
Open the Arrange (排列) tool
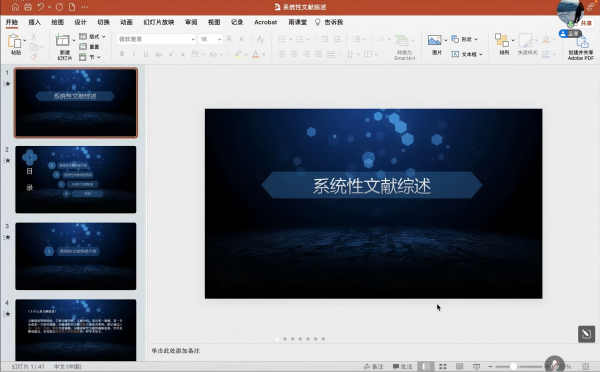[502, 40]
